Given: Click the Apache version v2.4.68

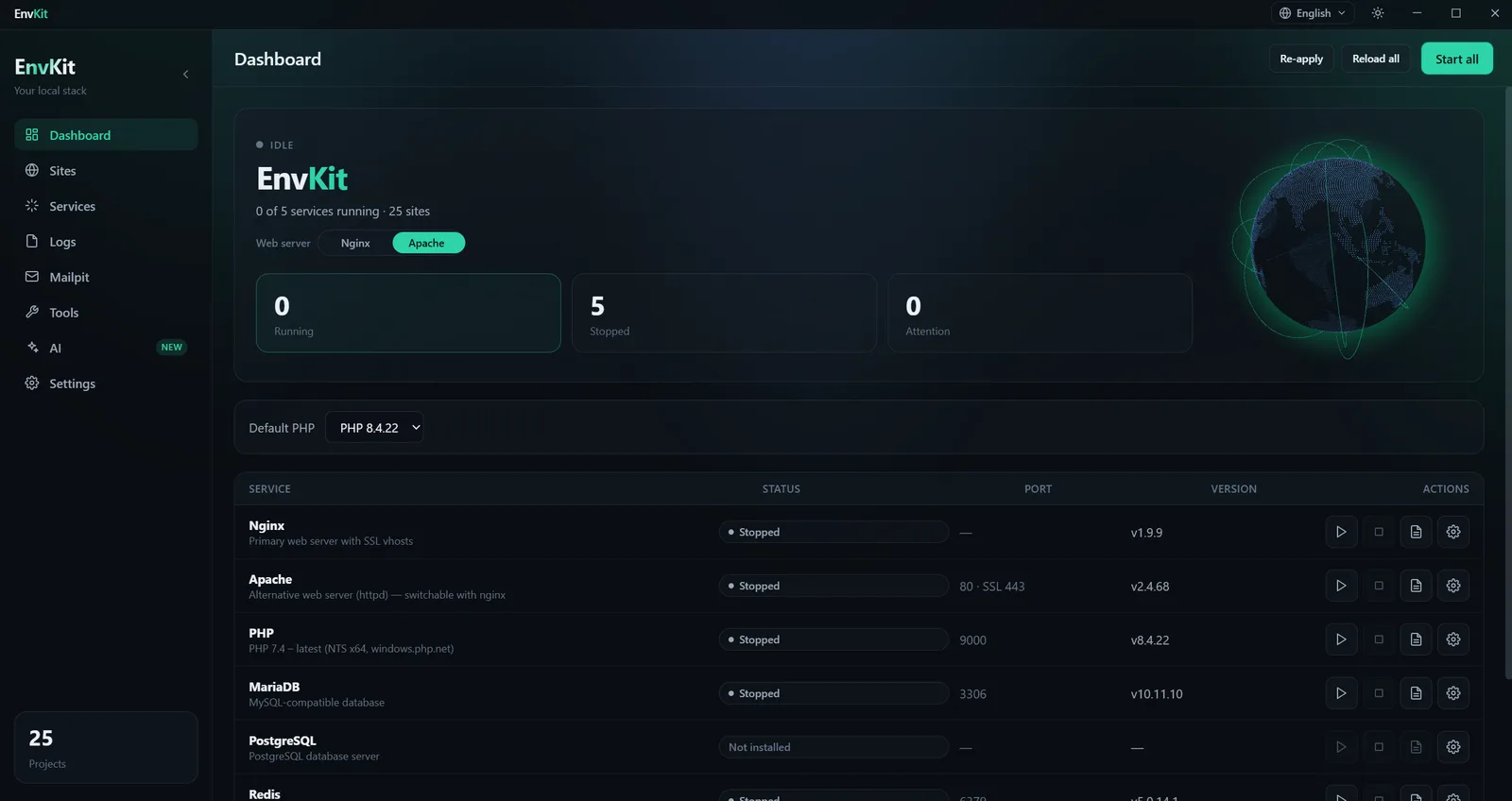Looking at the screenshot, I should (1150, 587).
